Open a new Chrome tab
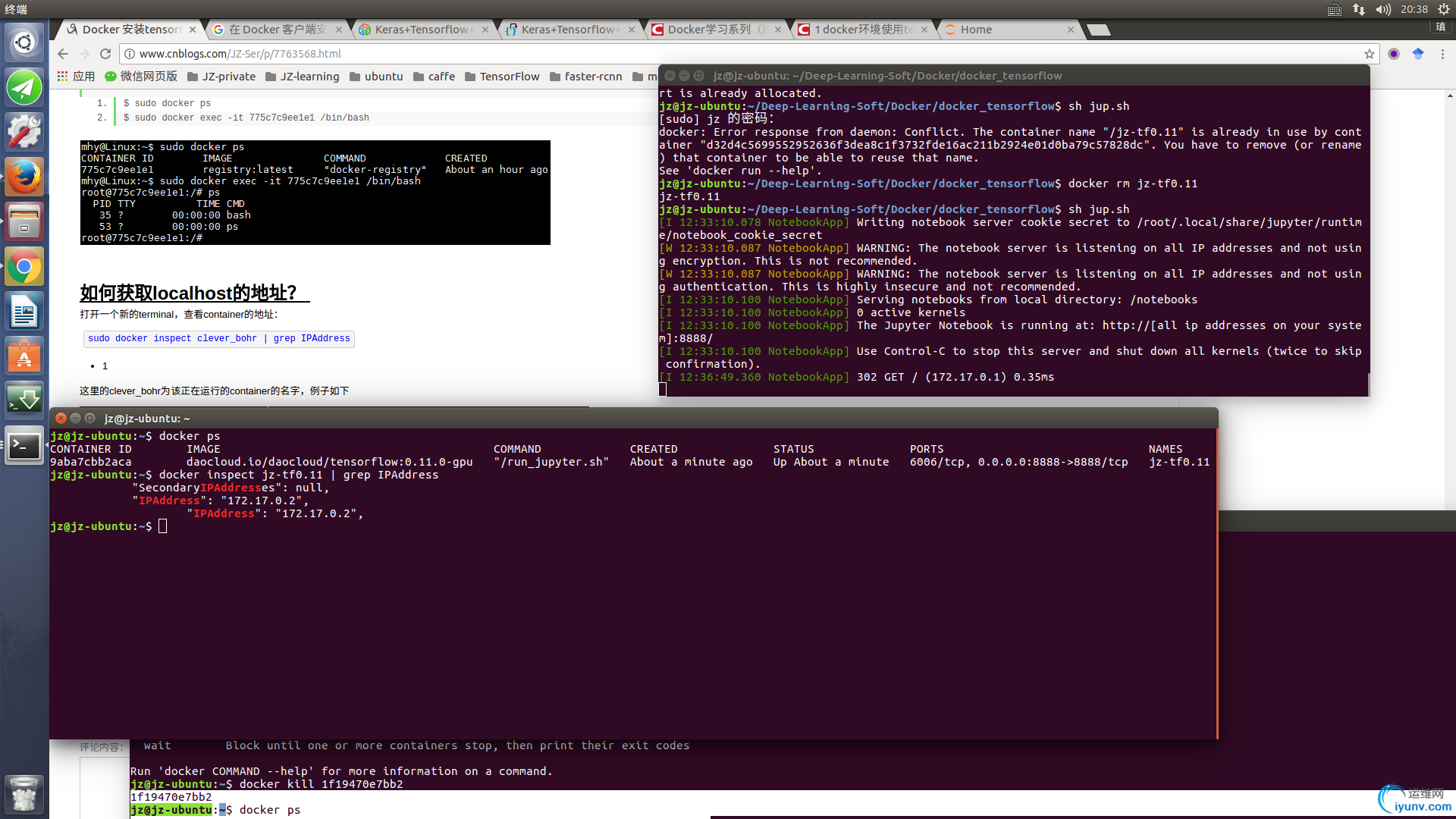Viewport: 1456px width, 819px height. pyautogui.click(x=1098, y=30)
